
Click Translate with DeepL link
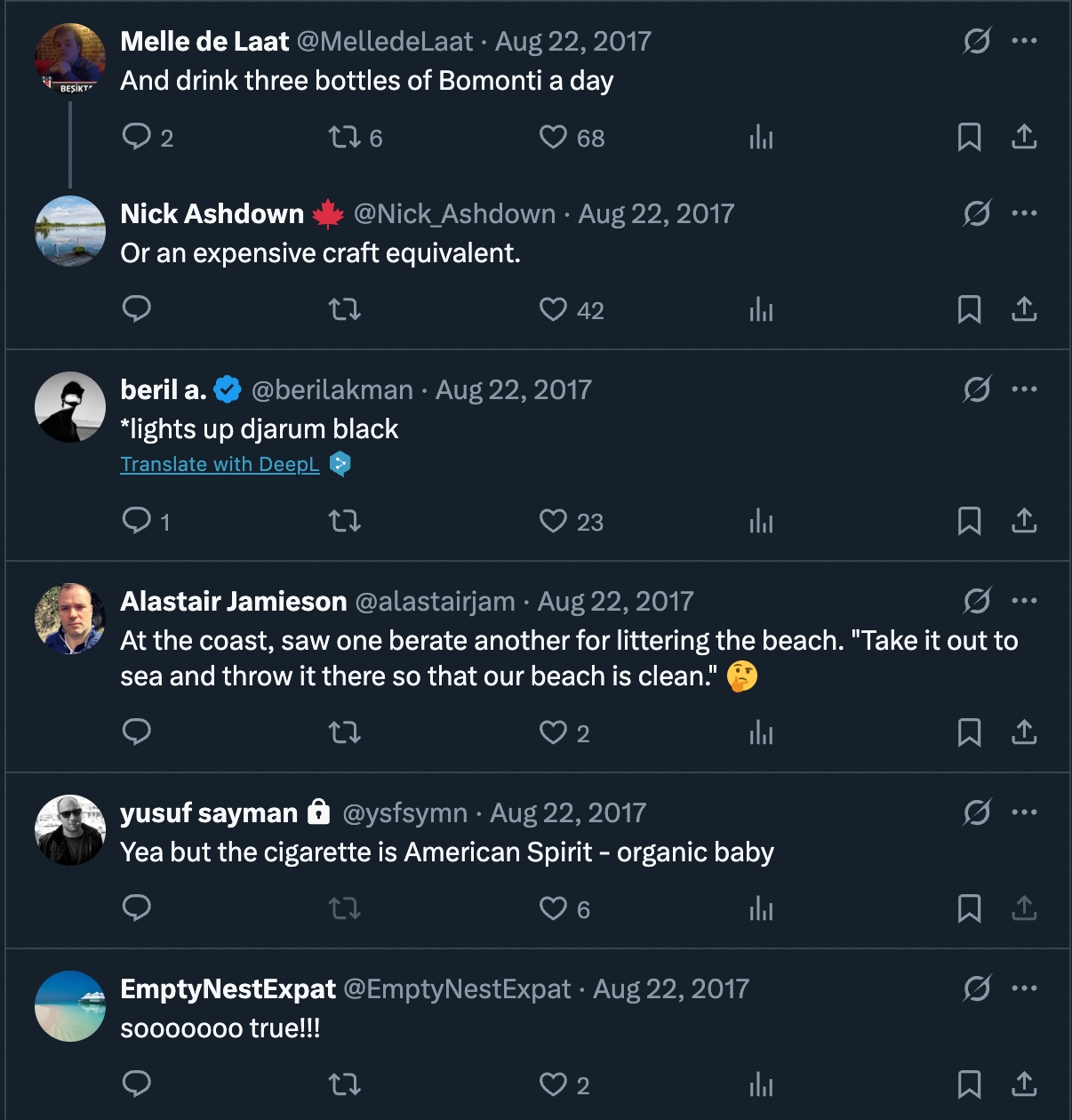(220, 464)
